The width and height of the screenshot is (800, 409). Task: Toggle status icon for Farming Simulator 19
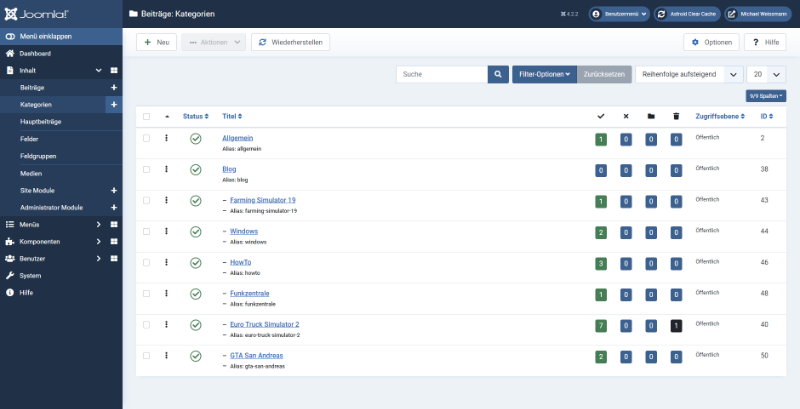(x=195, y=201)
